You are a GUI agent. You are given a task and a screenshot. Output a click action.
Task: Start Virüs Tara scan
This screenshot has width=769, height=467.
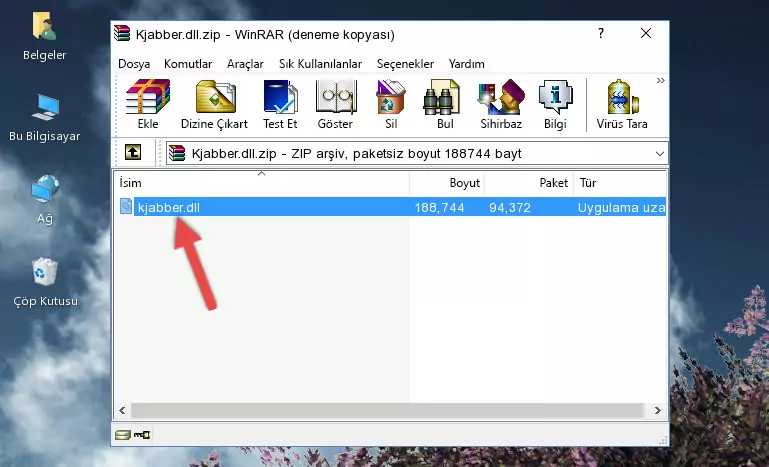(622, 105)
